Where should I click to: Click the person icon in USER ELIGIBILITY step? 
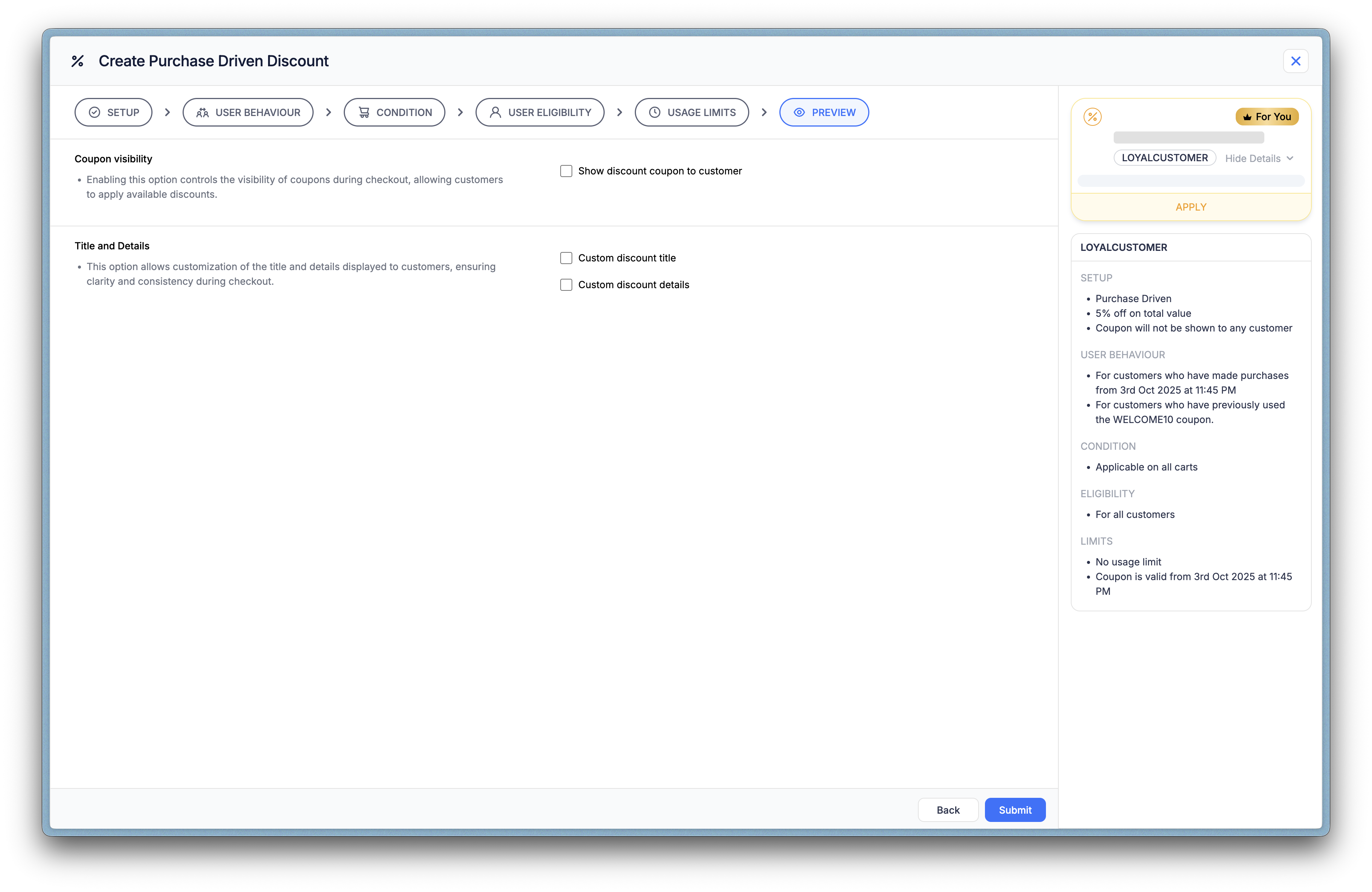[x=495, y=112]
